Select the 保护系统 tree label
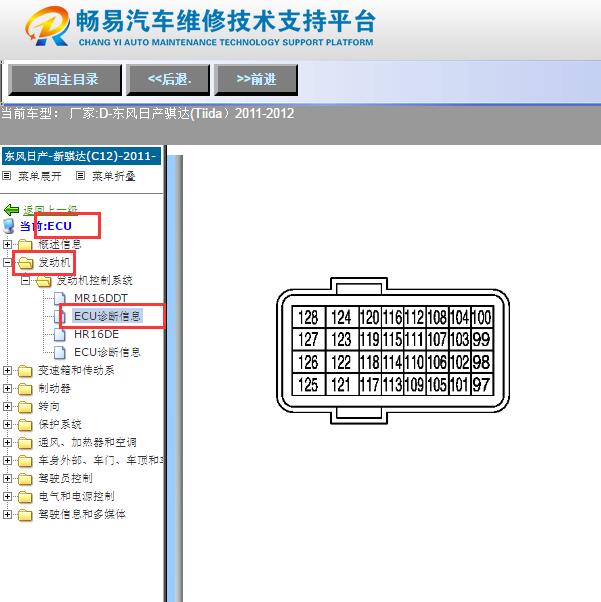601x602 pixels. coord(60,424)
